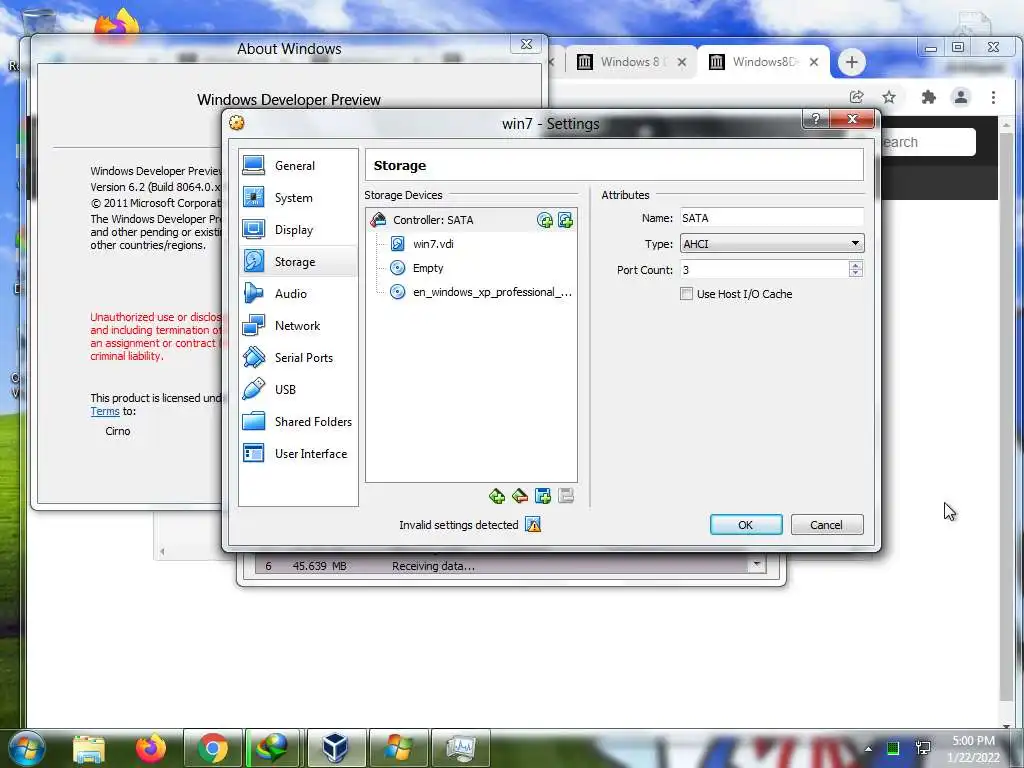1024x768 pixels.
Task: Click the Port Count value field
Action: coord(764,270)
